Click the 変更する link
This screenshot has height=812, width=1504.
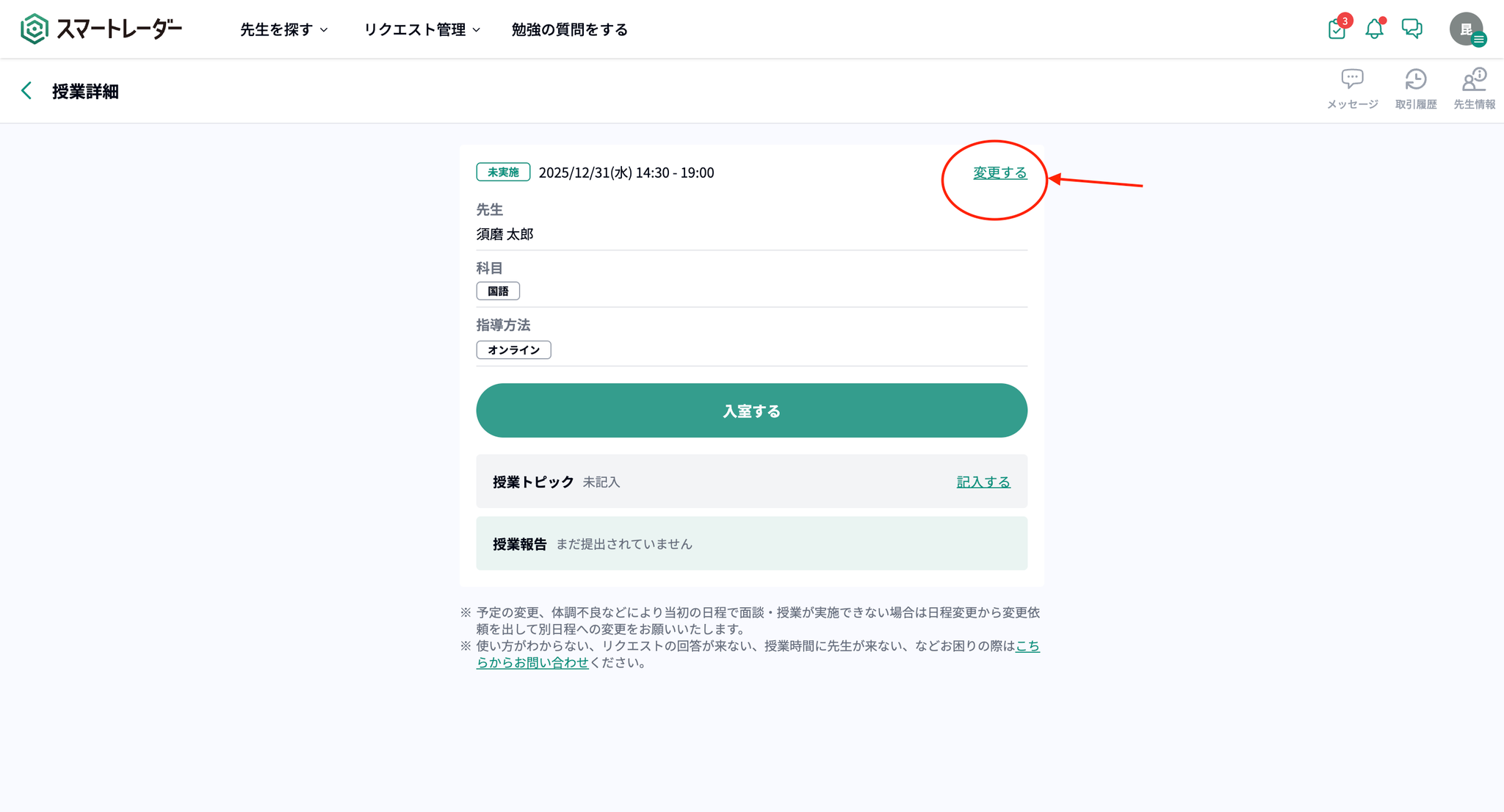pyautogui.click(x=999, y=173)
